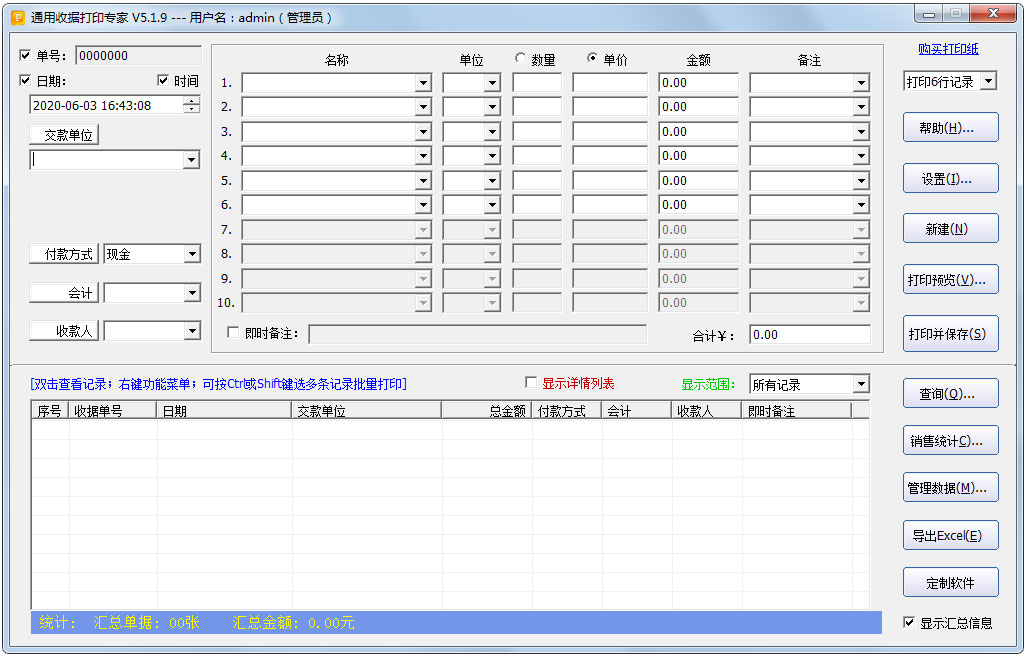
Task: Increase the date time spinner value
Action: pos(191,101)
